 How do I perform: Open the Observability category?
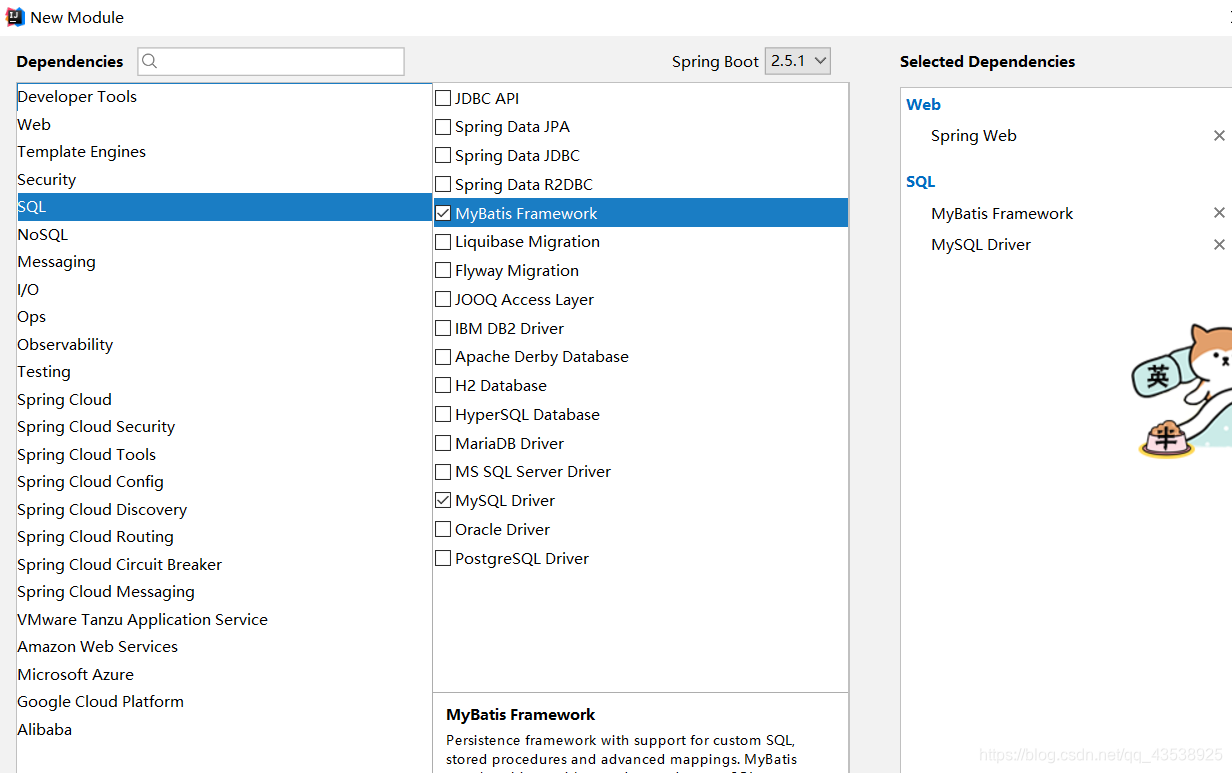pos(224,345)
